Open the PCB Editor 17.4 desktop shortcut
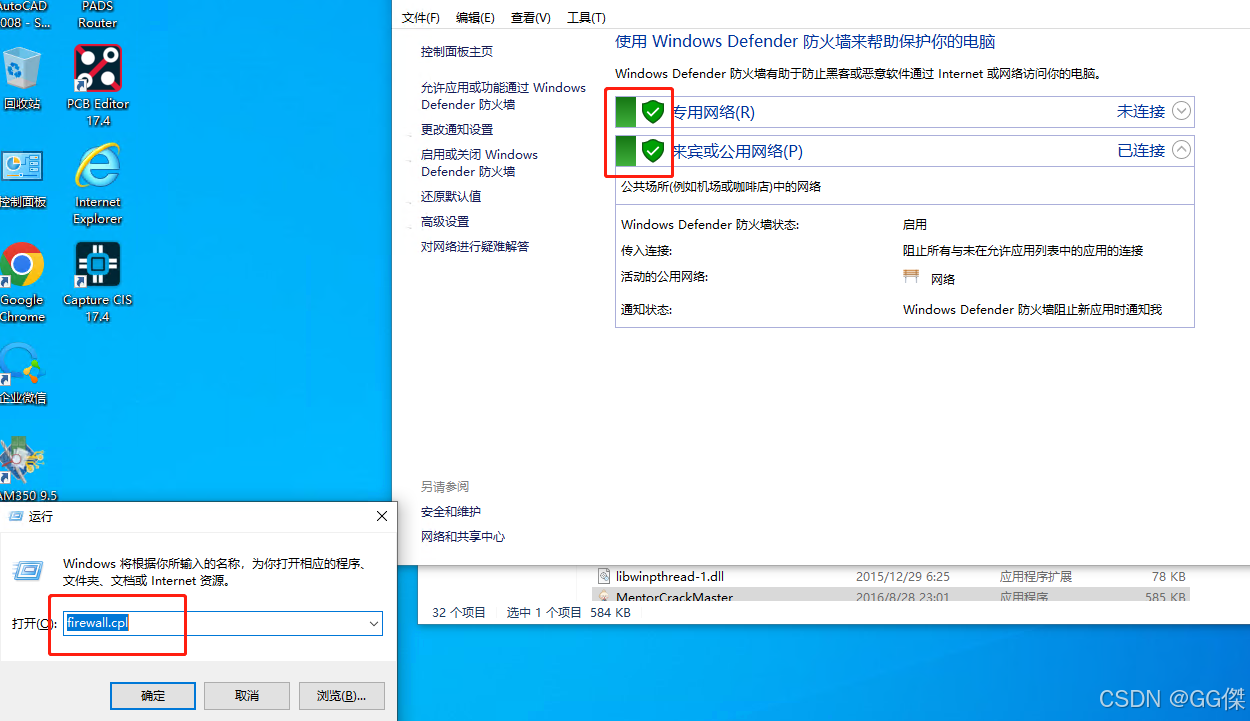This screenshot has height=721, width=1250. pos(98,85)
